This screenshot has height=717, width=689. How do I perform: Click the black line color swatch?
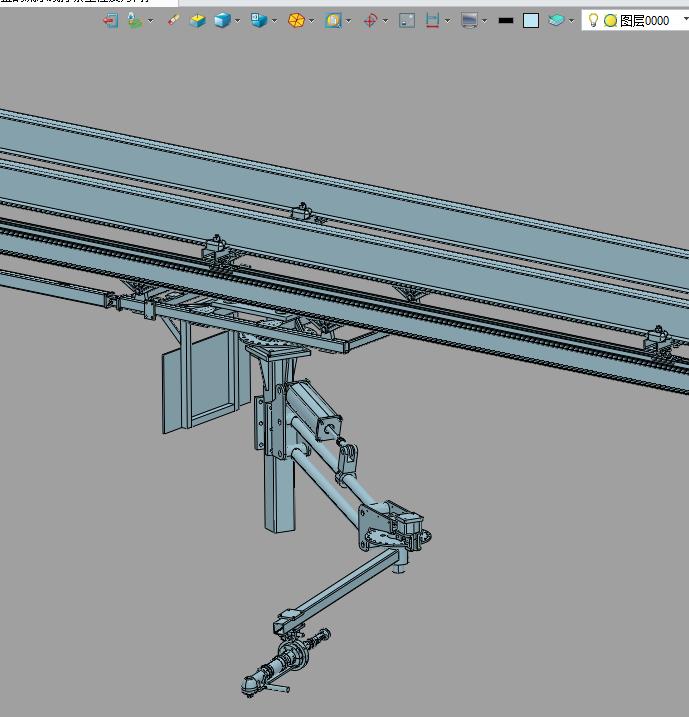[x=506, y=21]
